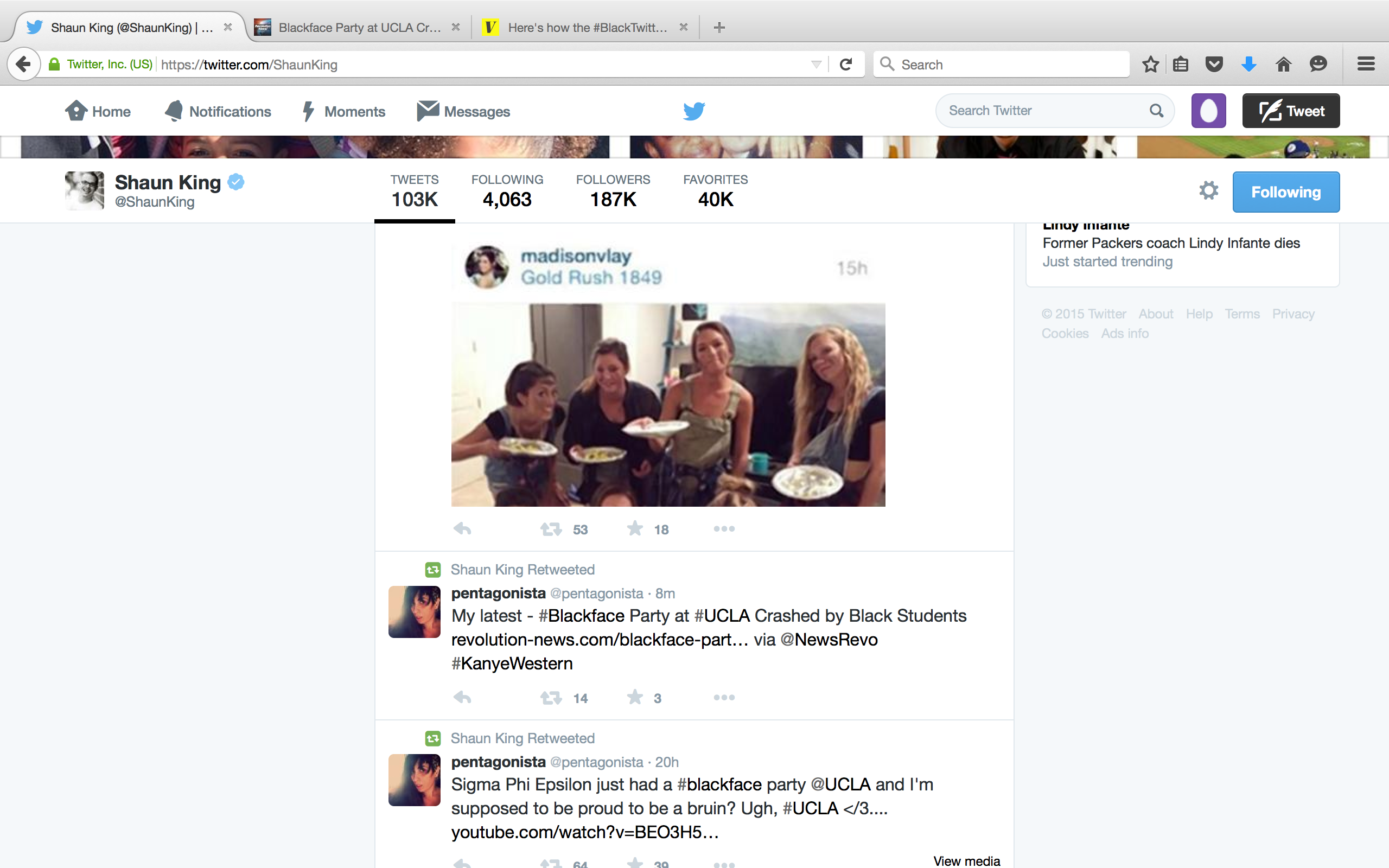Click the Firefox Search box
The width and height of the screenshot is (1389, 868).
point(1001,65)
